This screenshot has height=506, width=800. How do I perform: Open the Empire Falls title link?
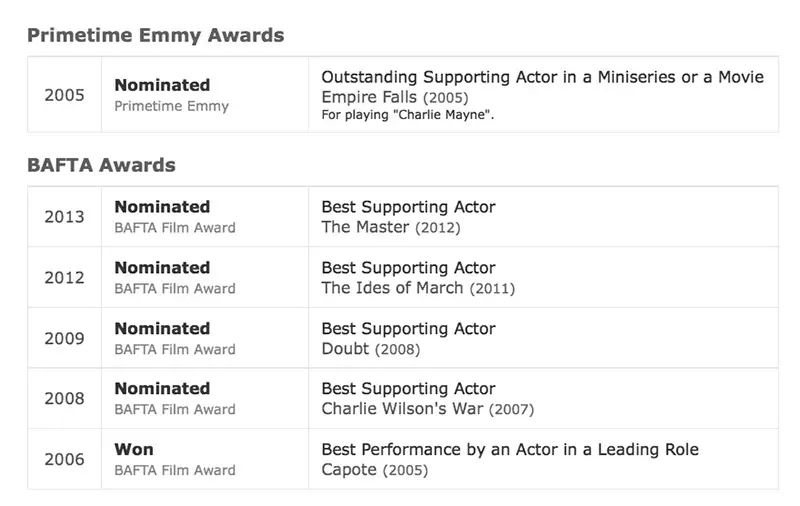coord(369,97)
